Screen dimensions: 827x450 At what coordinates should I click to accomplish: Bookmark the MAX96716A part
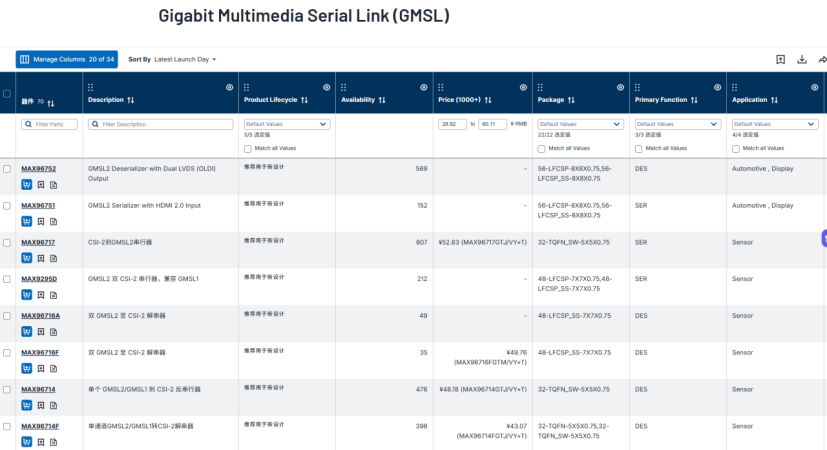point(41,332)
